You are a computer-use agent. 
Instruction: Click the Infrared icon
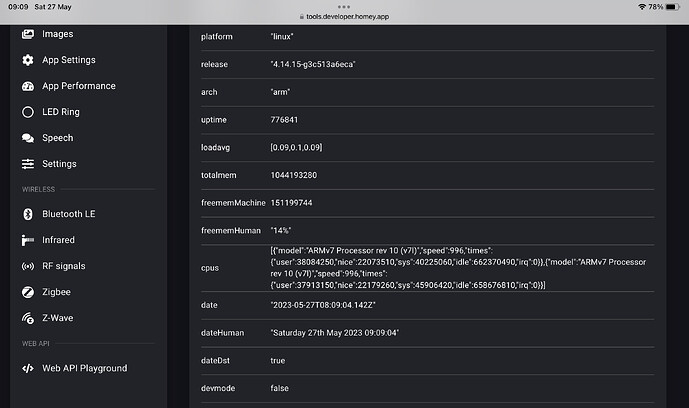(x=28, y=240)
